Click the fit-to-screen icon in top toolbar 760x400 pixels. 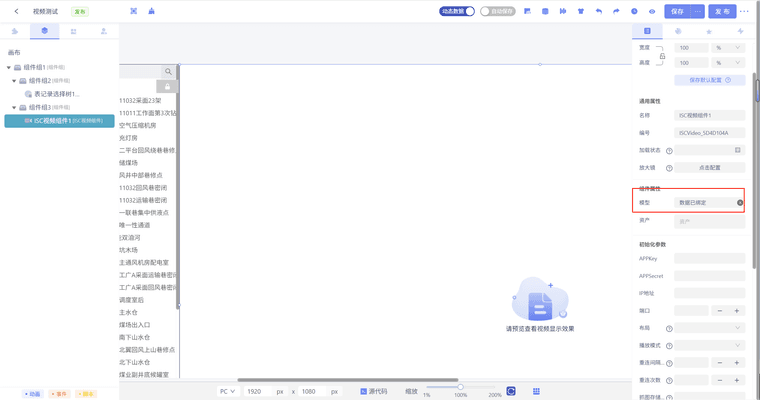(x=134, y=11)
